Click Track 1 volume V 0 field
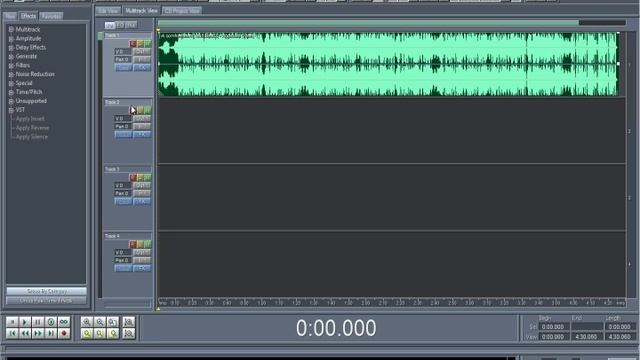The image size is (640, 360). point(123,51)
